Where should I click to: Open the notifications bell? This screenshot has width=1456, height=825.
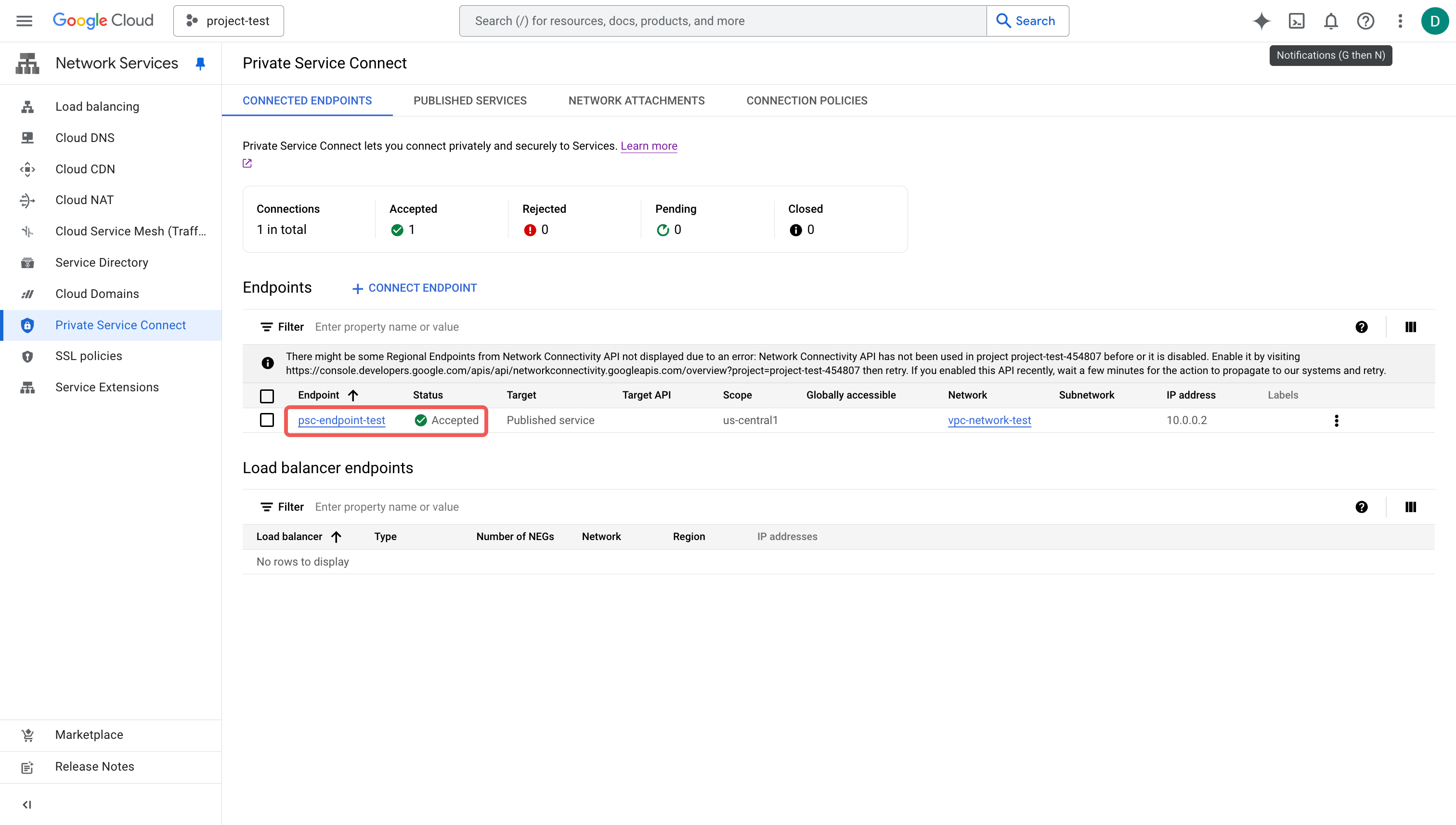(x=1331, y=21)
